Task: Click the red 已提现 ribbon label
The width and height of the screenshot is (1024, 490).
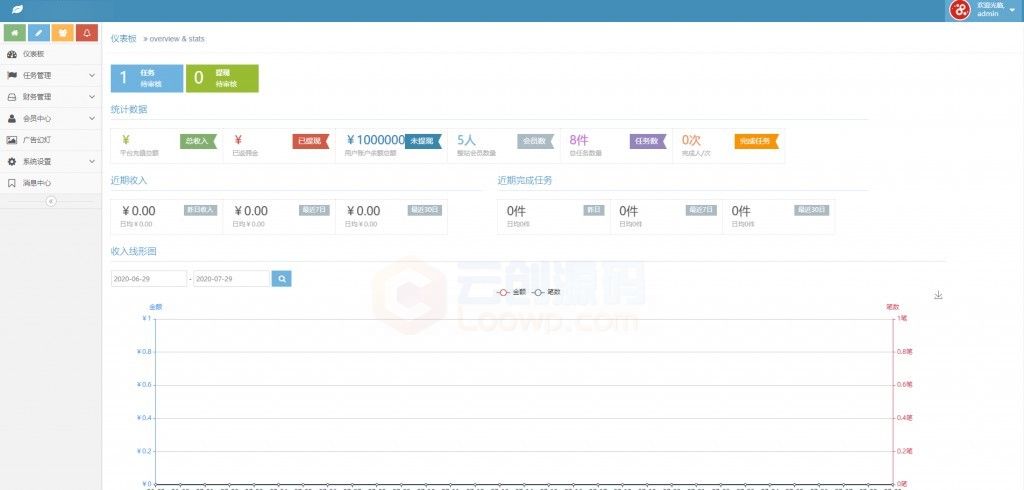Action: pos(311,141)
